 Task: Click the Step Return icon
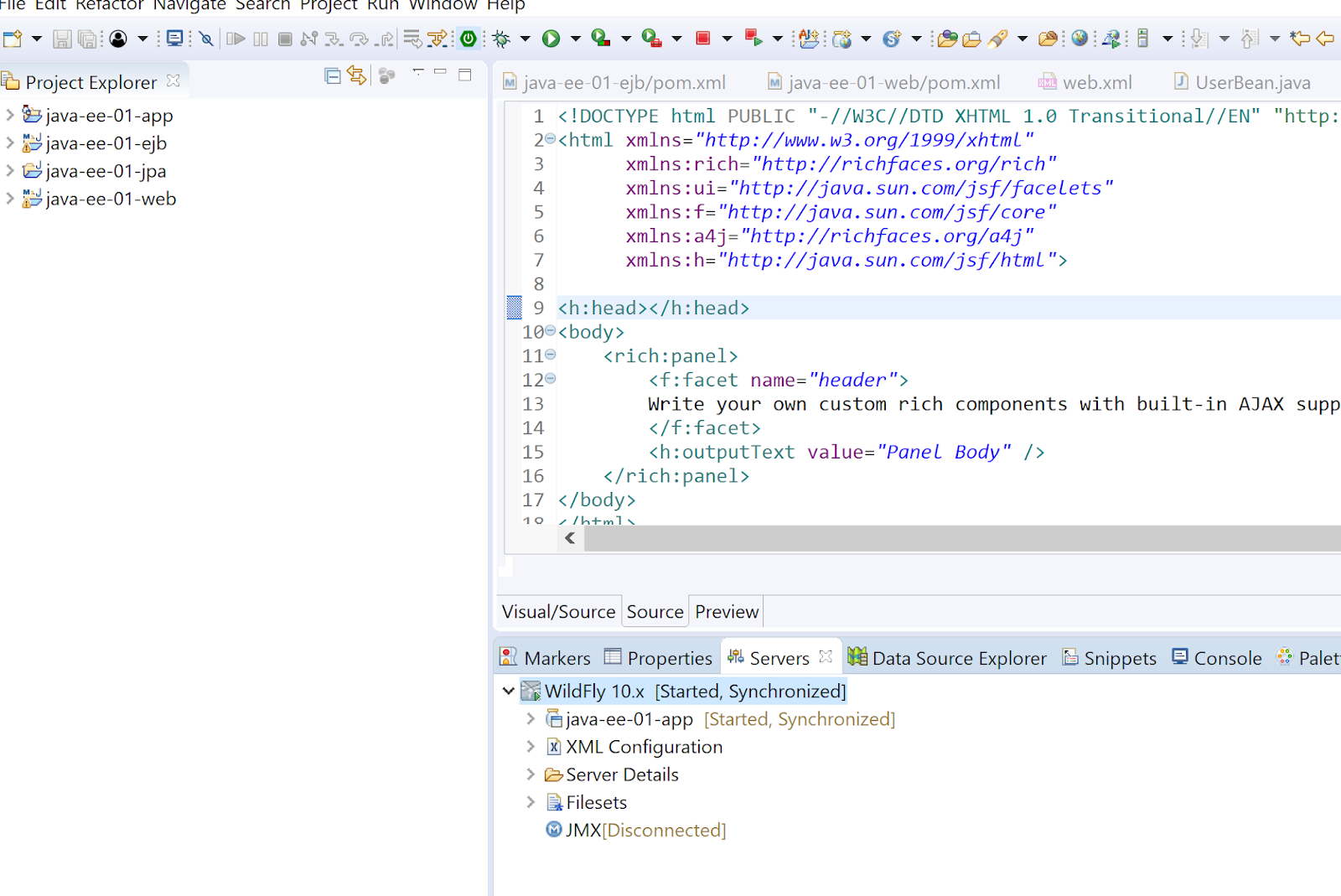[x=385, y=39]
